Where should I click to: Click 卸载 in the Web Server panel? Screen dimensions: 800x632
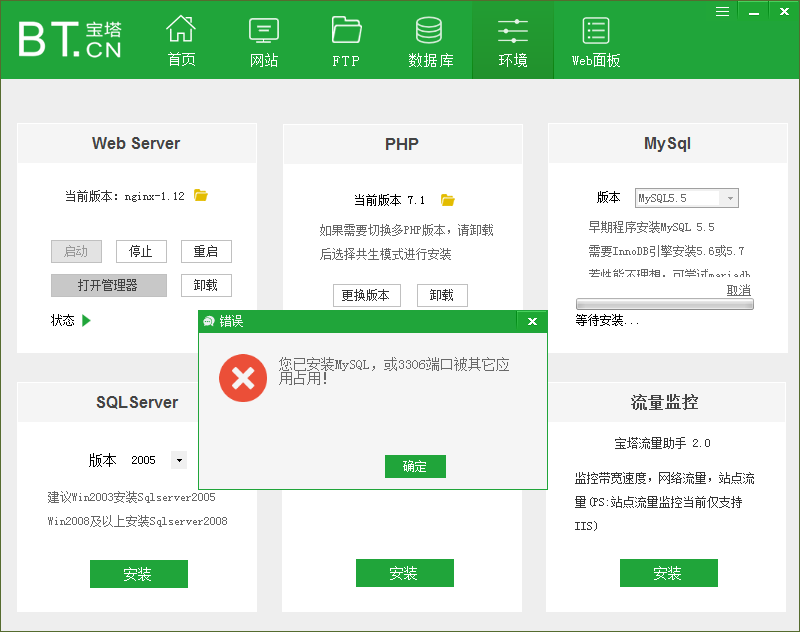pos(206,285)
